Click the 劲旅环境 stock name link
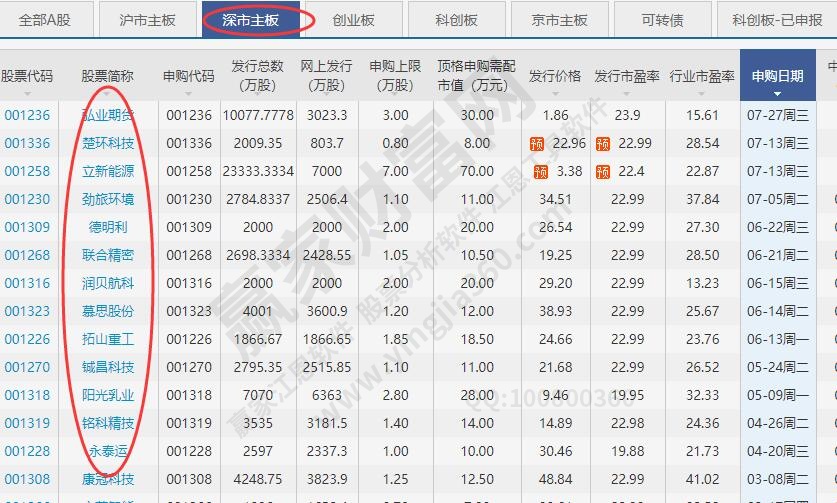The height and width of the screenshot is (503, 837). coord(107,199)
